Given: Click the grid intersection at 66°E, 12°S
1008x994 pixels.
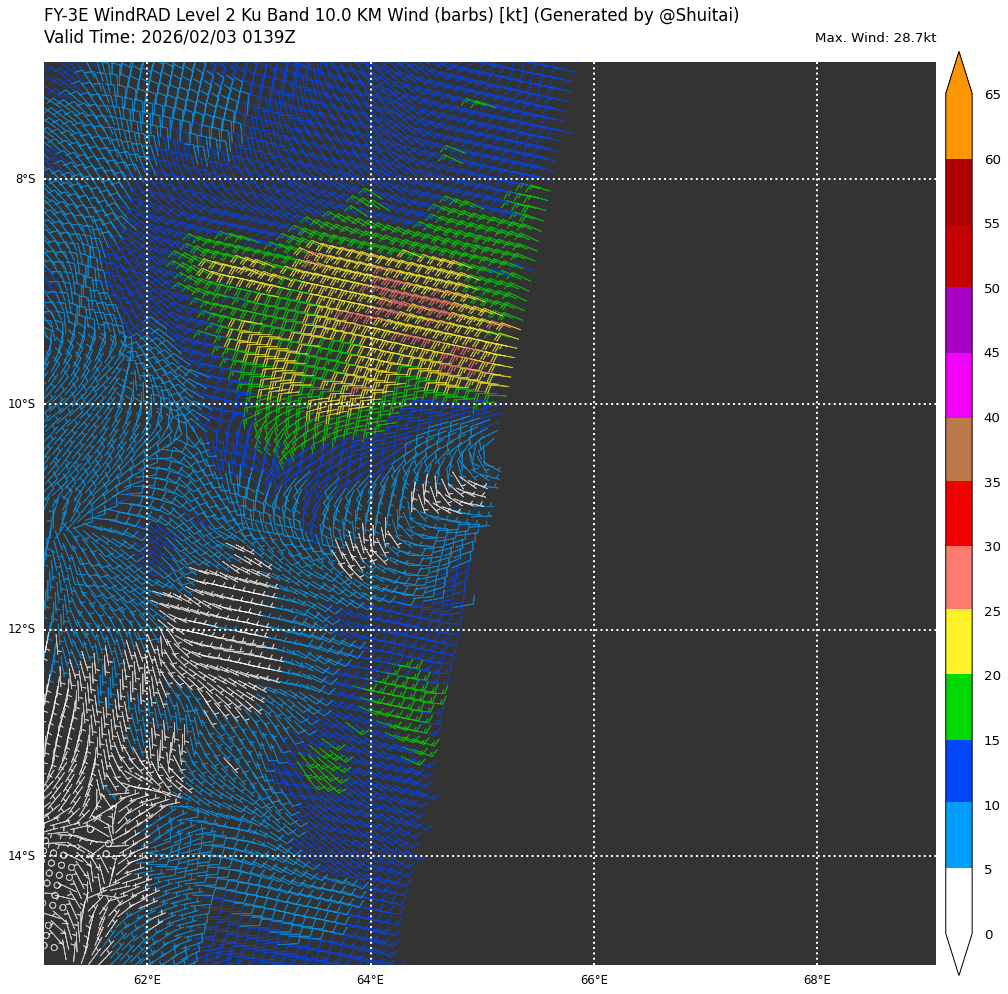Looking at the screenshot, I should click(594, 630).
